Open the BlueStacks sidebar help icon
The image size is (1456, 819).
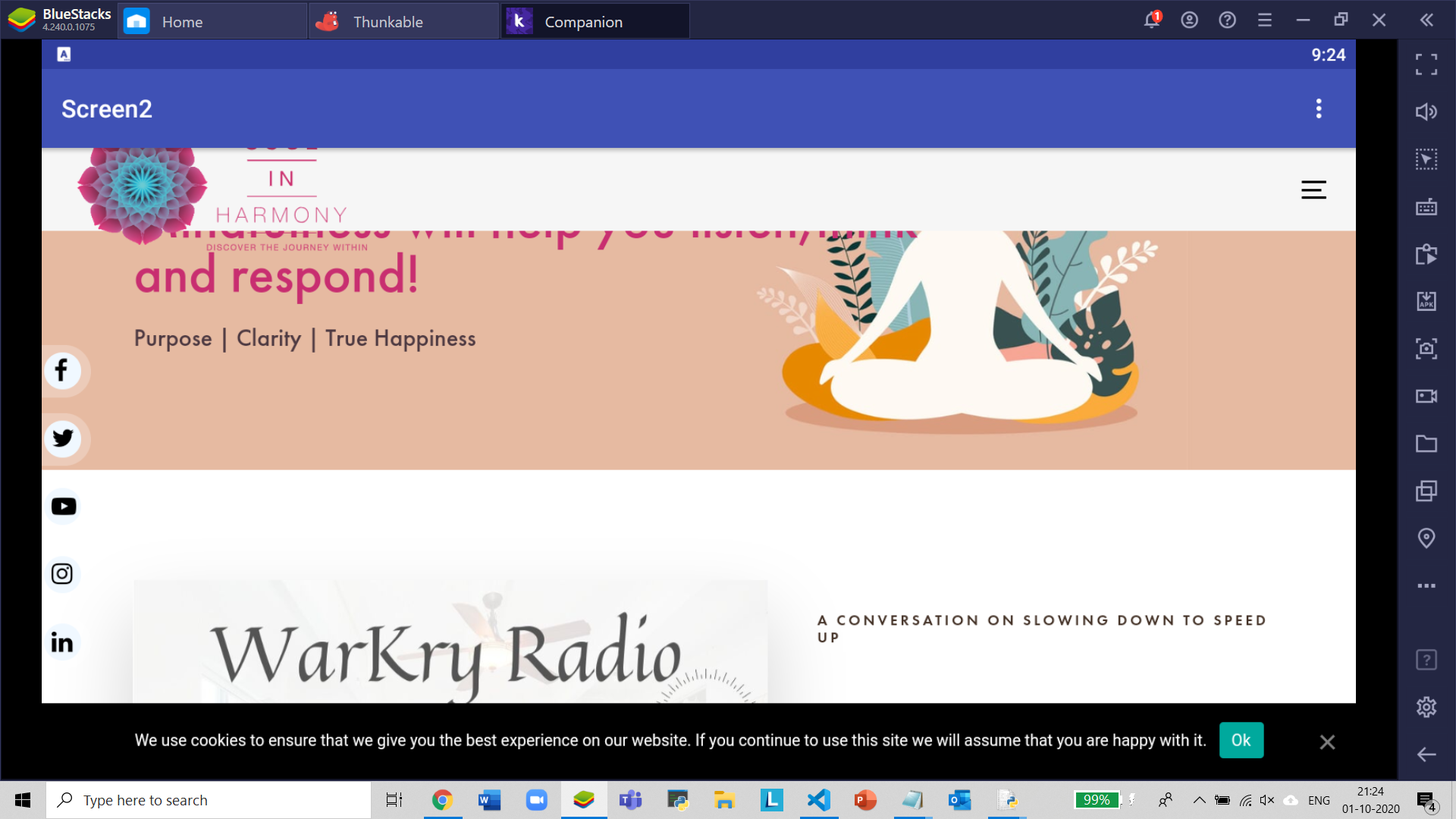[1426, 660]
